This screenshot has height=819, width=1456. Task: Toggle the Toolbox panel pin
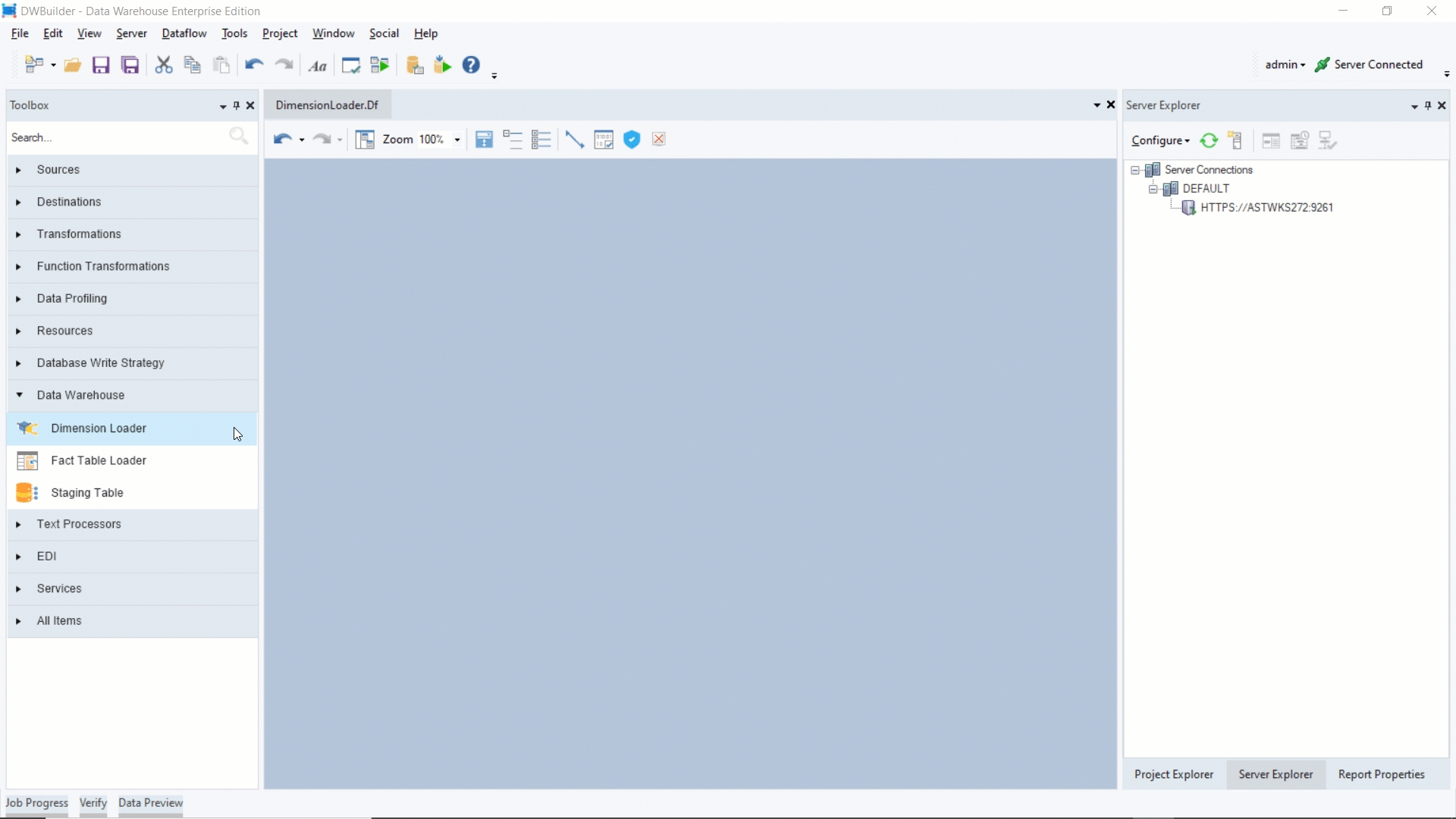(237, 105)
